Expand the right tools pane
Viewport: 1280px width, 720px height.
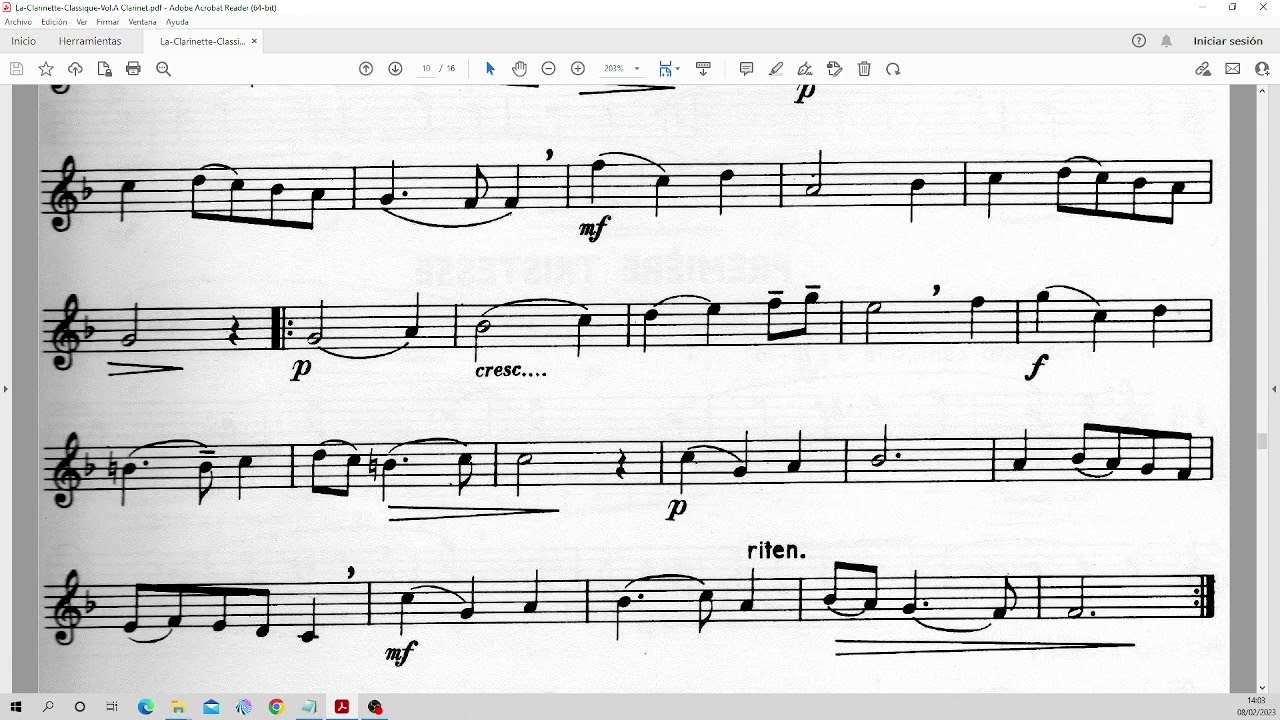click(x=1274, y=388)
